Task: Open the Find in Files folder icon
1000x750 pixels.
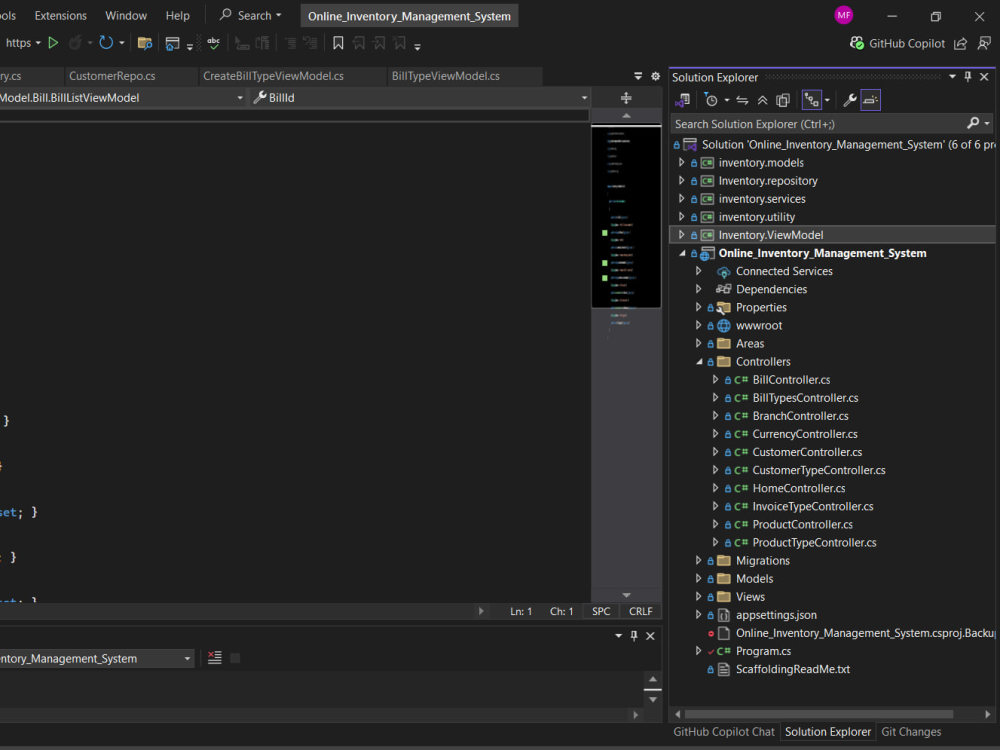Action: click(x=145, y=43)
